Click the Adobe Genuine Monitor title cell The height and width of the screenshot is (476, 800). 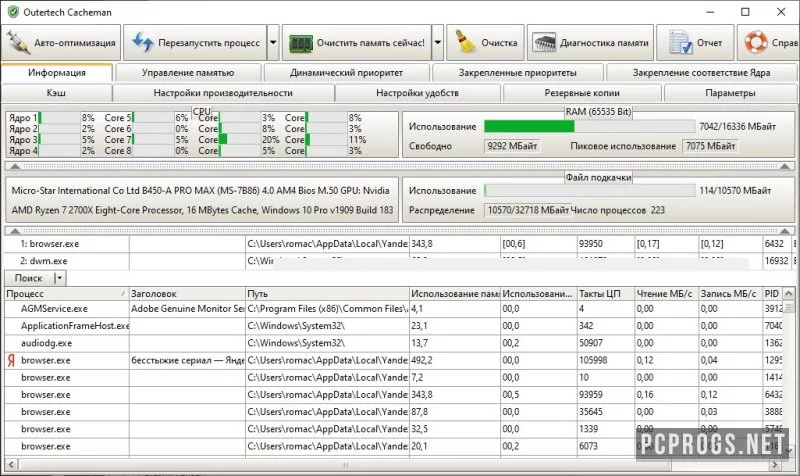(x=187, y=309)
